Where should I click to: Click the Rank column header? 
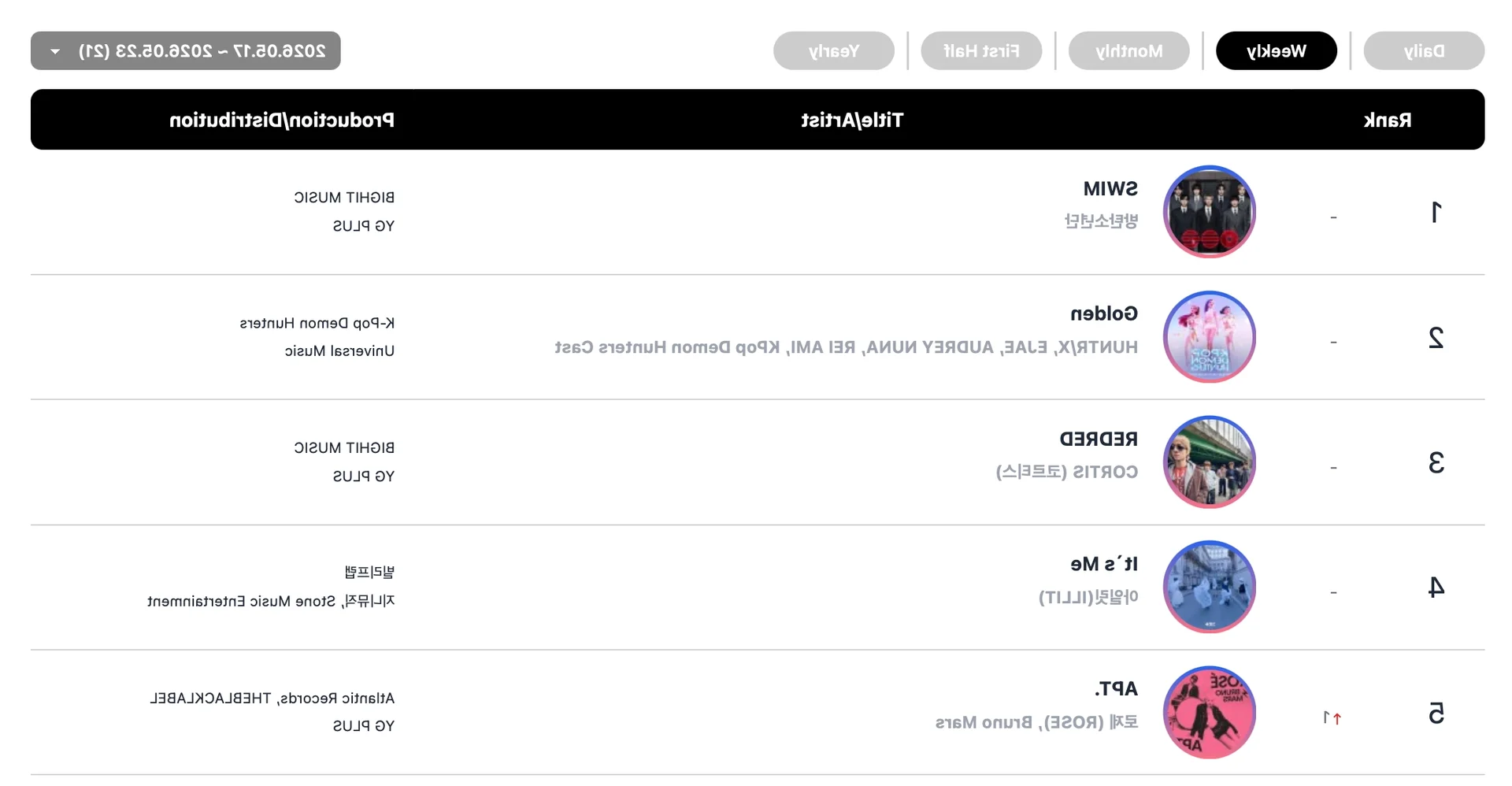tap(1388, 120)
